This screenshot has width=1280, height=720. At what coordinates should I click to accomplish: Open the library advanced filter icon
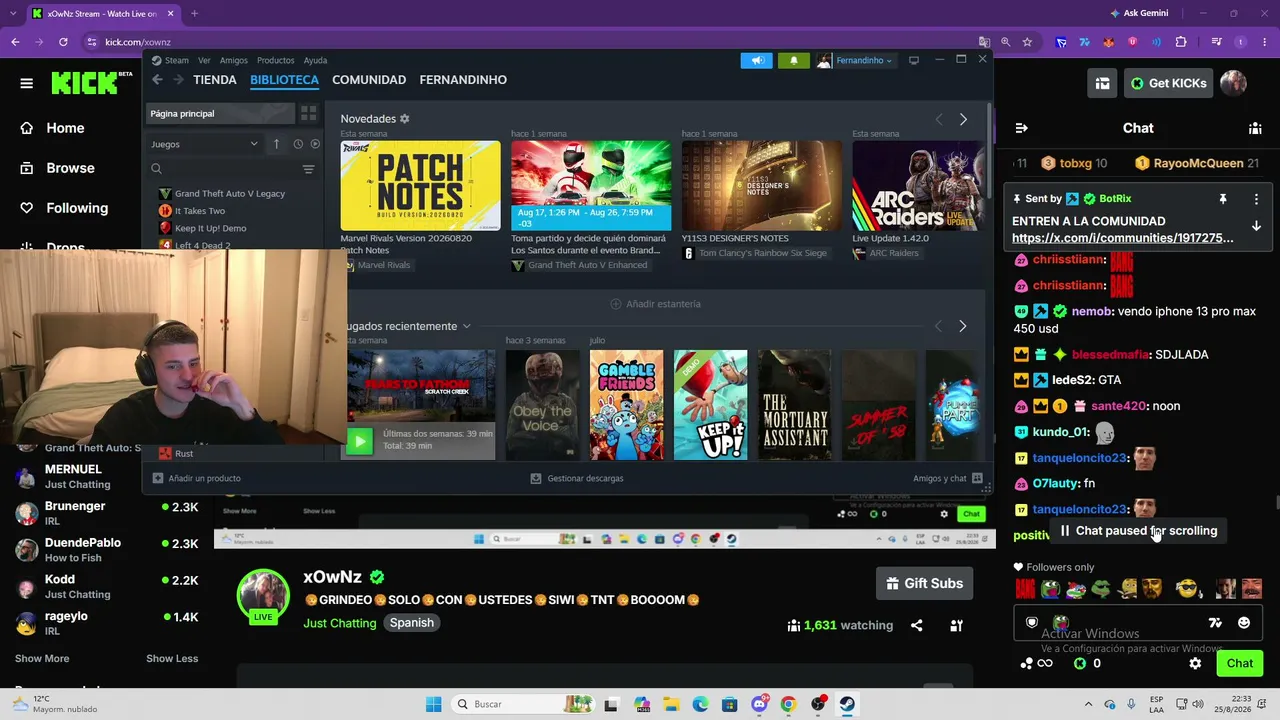(308, 169)
